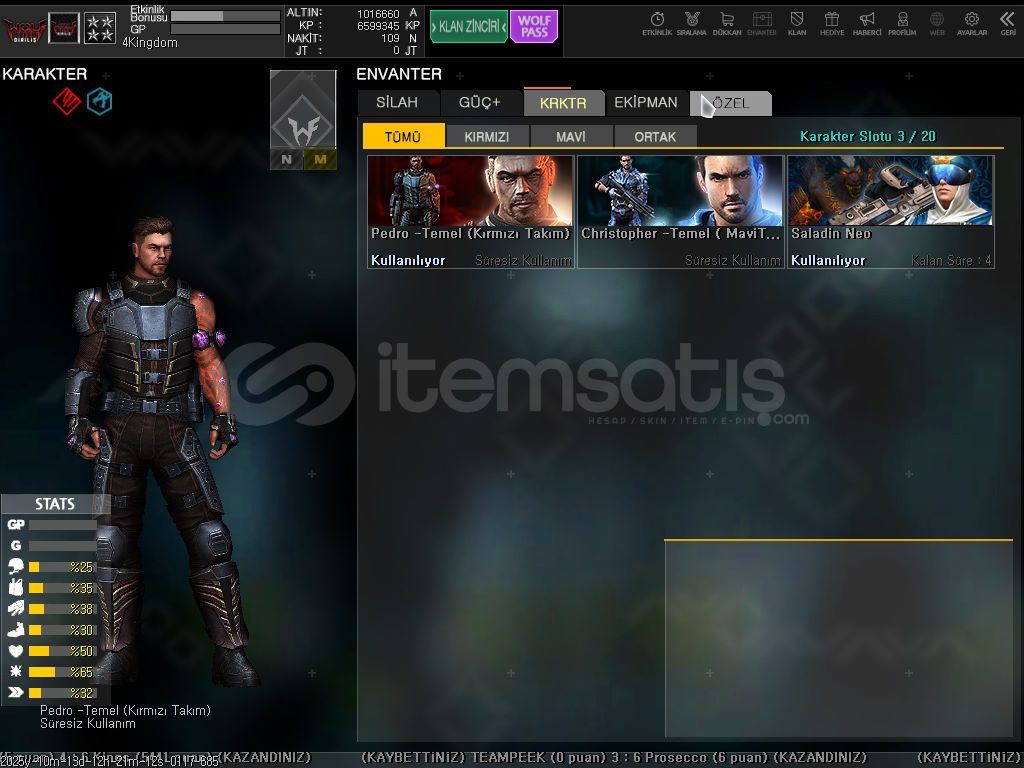1024x768 pixels.
Task: Click the Kalan Süre label on Saladin Neo
Action: click(951, 261)
